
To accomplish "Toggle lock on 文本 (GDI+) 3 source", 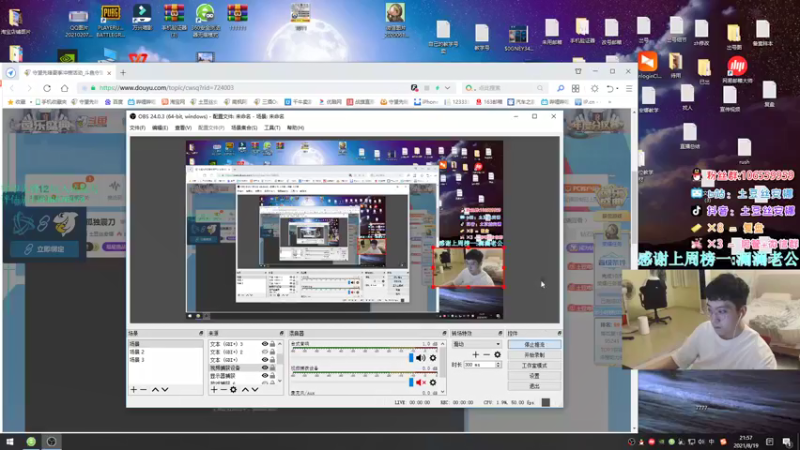I will [x=272, y=344].
